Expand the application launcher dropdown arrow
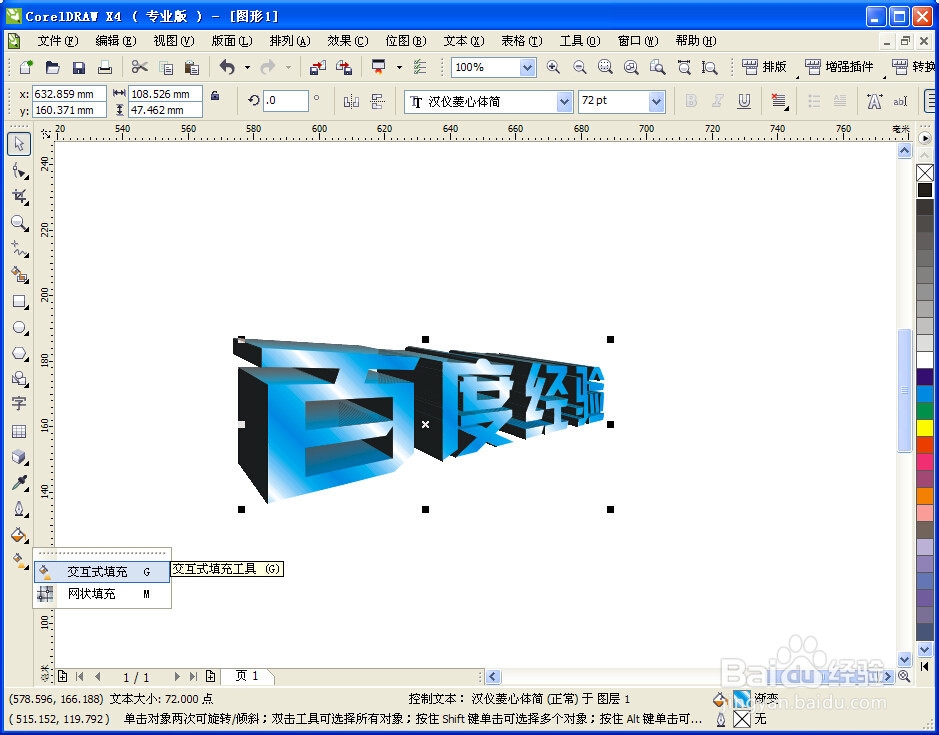939x735 pixels. pos(399,68)
